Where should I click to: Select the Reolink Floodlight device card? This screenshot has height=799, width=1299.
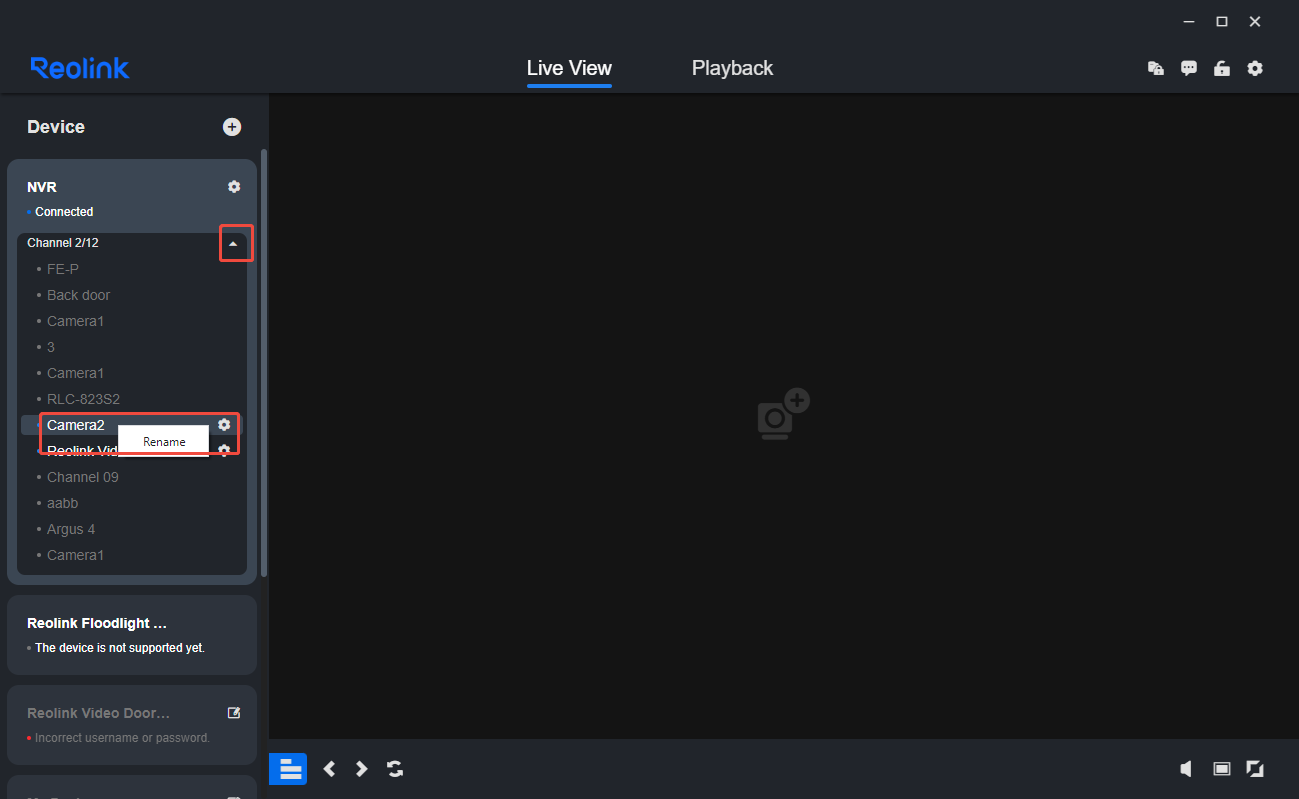(132, 635)
